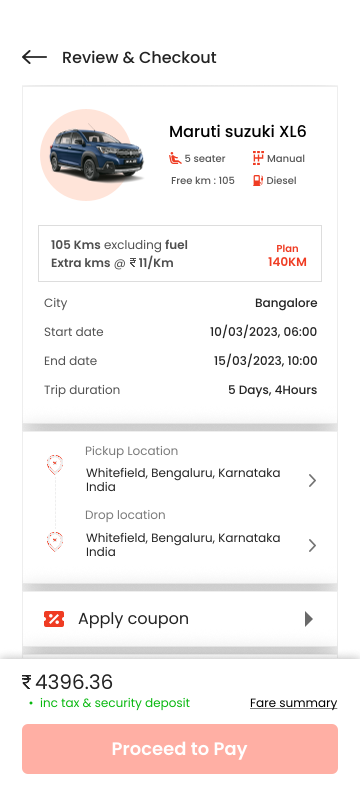Click the Drop location map pin icon
360x799 pixels.
(x=55, y=541)
